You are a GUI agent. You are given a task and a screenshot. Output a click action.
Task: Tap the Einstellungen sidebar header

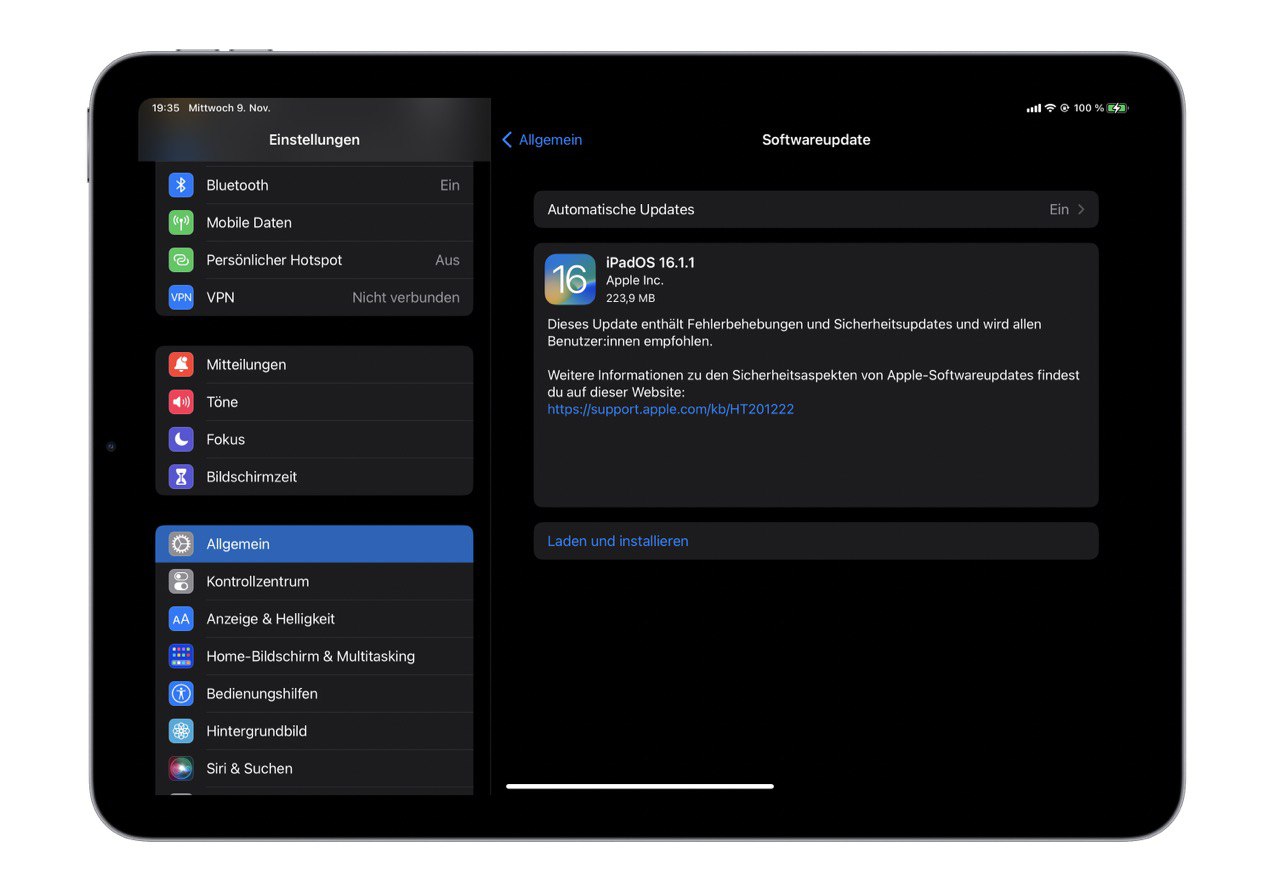314,140
